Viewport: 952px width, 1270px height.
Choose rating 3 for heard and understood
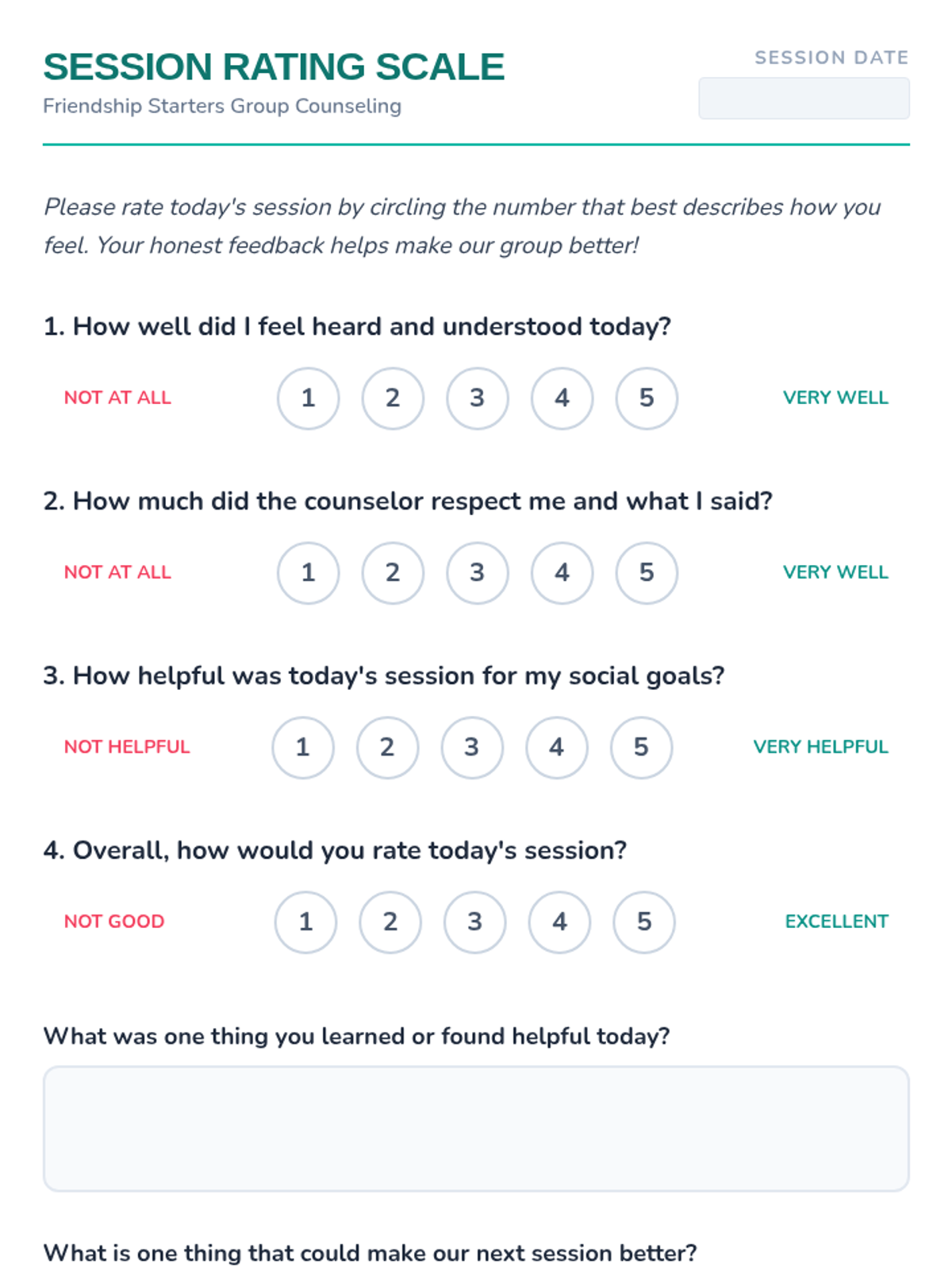click(477, 398)
